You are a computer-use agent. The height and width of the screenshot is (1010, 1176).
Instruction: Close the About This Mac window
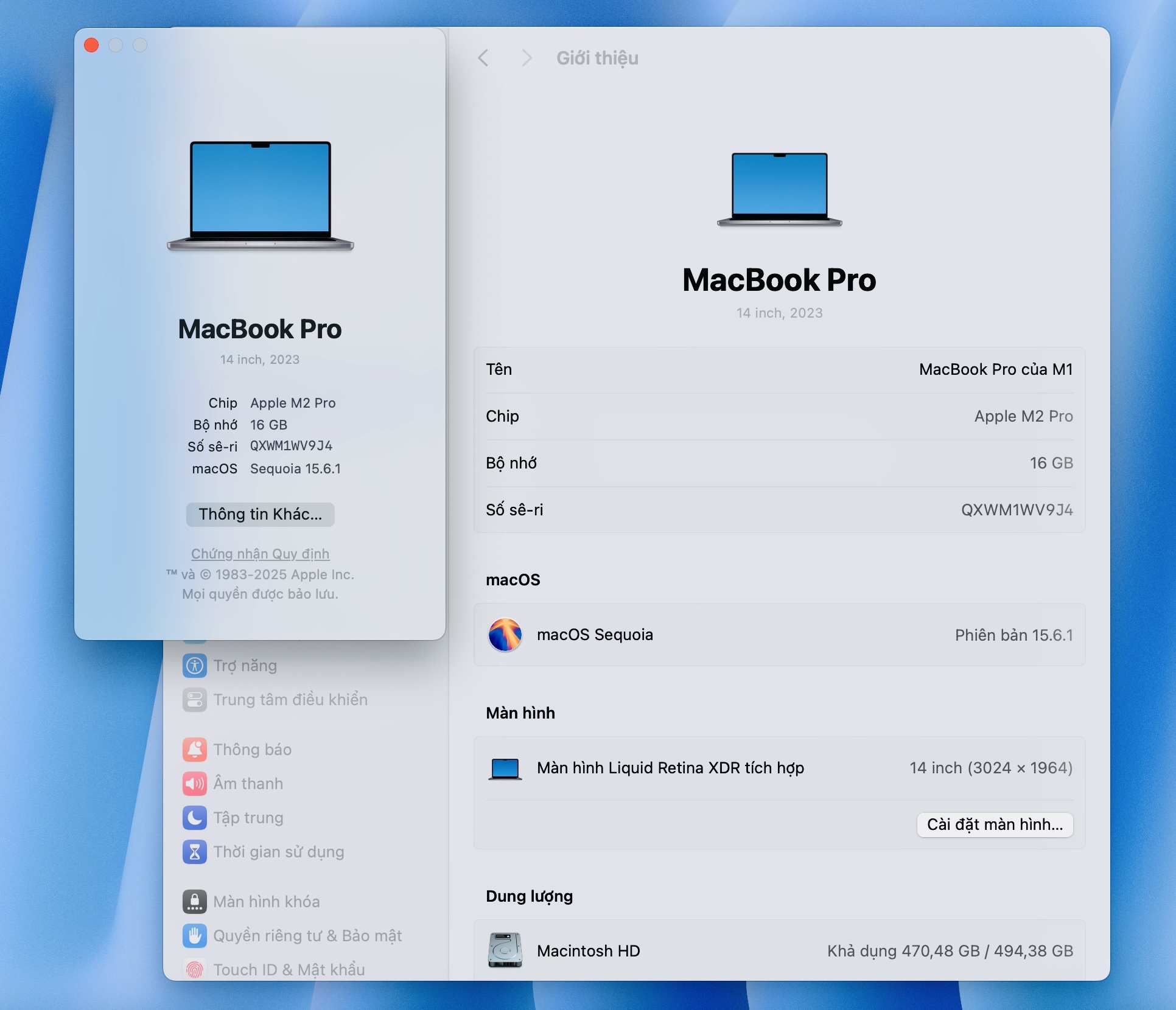(91, 45)
